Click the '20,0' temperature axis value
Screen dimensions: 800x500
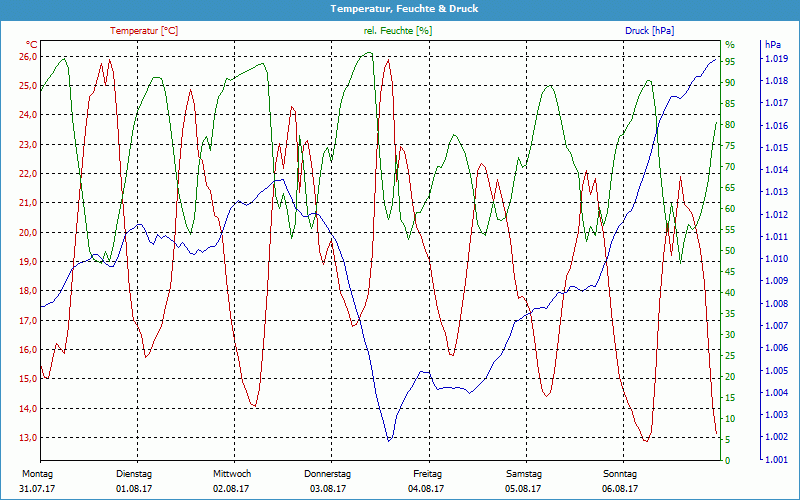coord(28,233)
